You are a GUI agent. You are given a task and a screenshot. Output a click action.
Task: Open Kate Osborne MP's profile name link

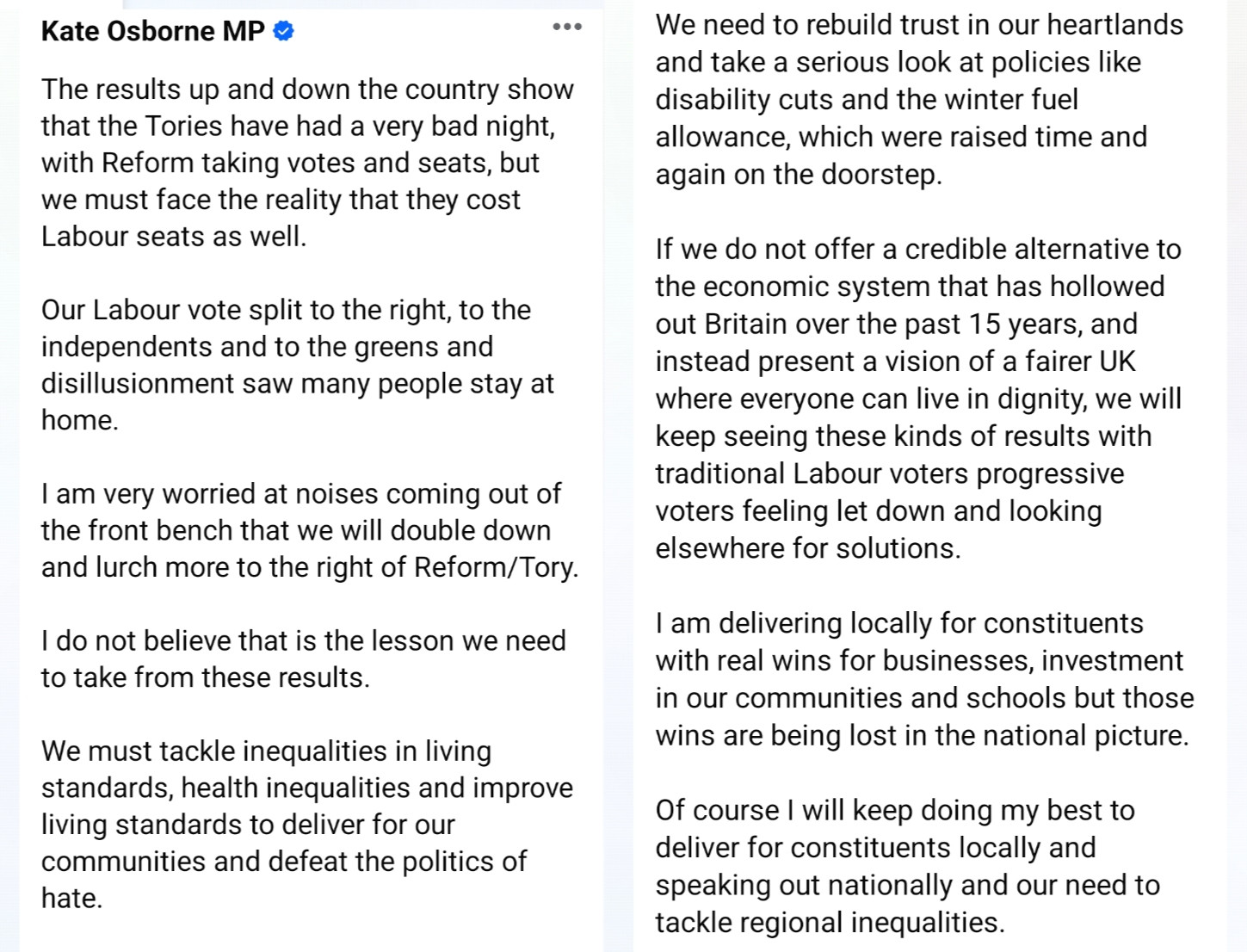tap(153, 32)
